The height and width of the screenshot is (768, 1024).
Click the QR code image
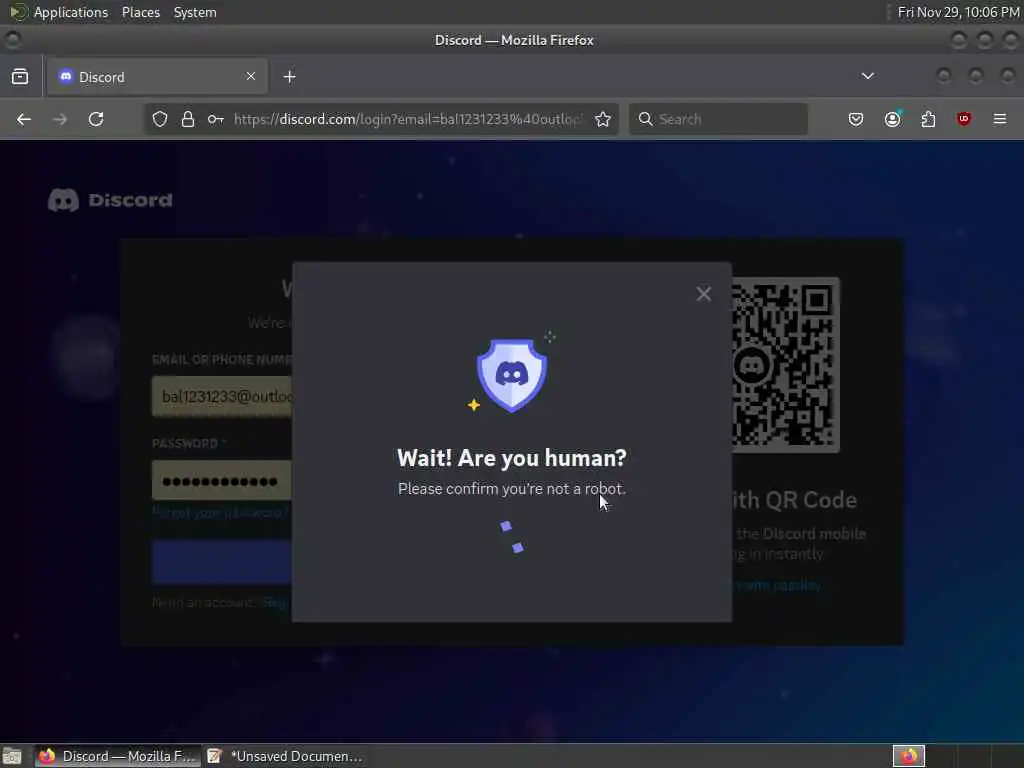coord(786,365)
